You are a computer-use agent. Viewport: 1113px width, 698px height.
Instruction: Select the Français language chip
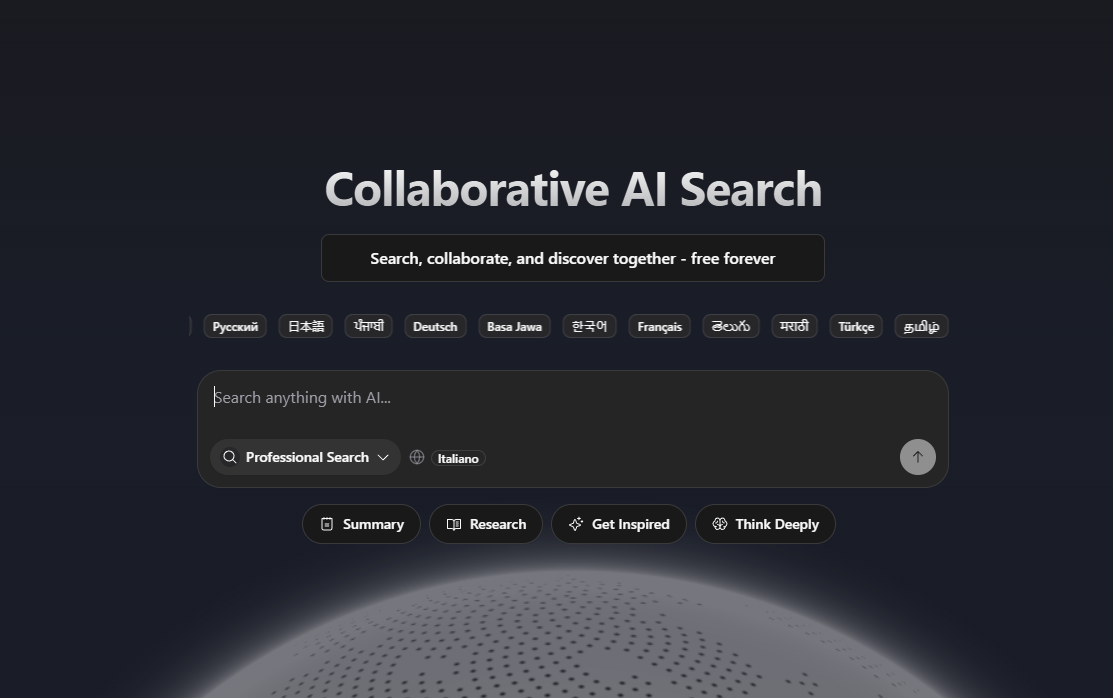tap(659, 327)
